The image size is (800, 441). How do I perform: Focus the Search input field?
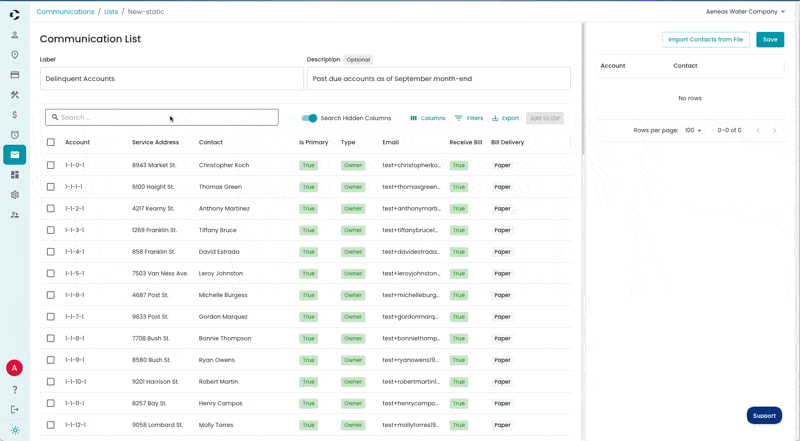pyautogui.click(x=162, y=117)
